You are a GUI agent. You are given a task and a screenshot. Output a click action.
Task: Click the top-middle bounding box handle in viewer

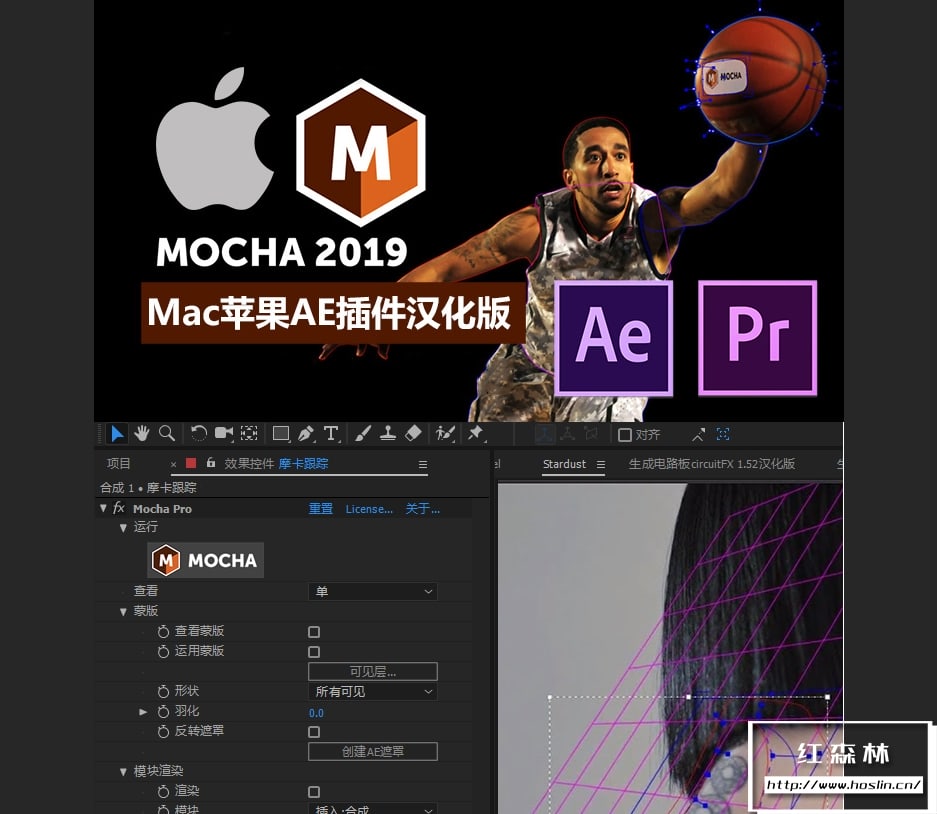(688, 697)
